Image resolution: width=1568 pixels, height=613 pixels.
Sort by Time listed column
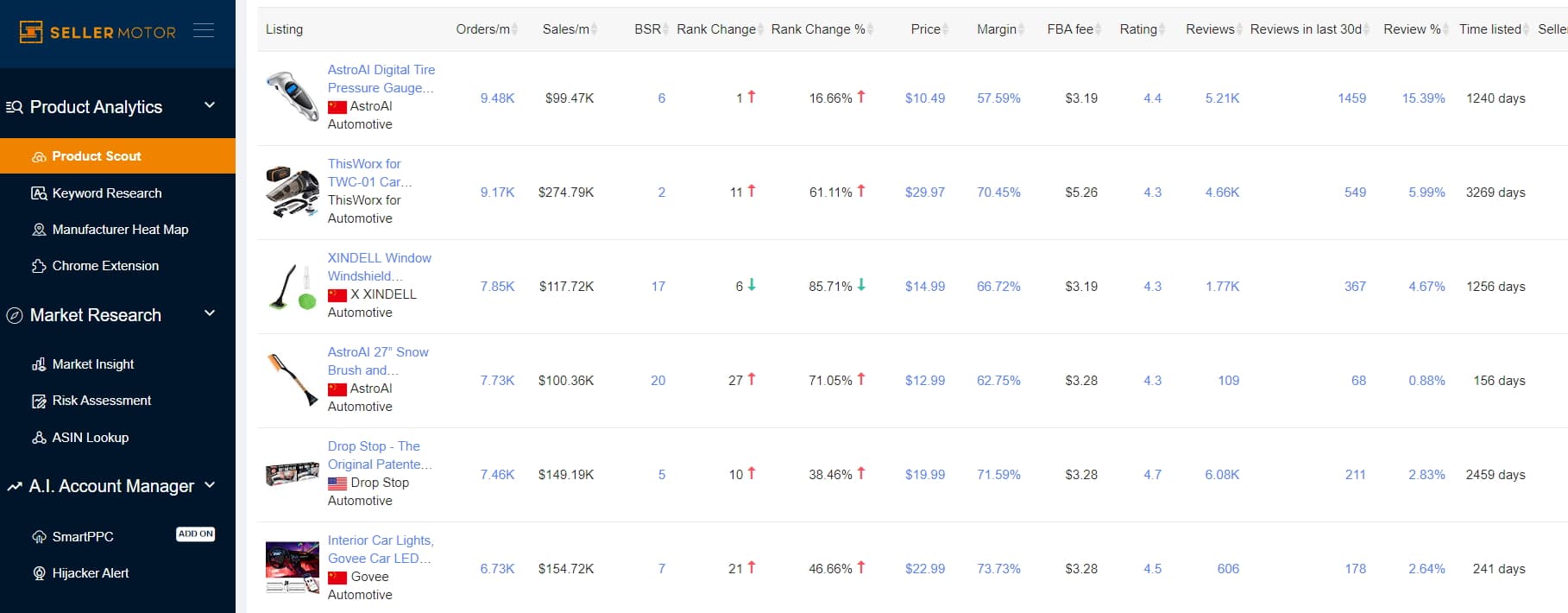(x=1494, y=29)
